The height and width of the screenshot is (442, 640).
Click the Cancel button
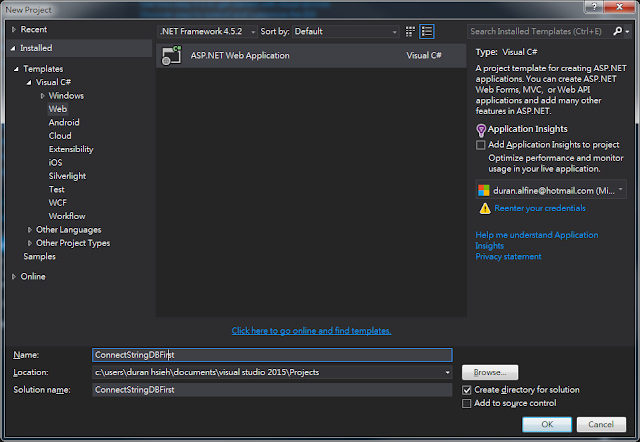click(601, 424)
